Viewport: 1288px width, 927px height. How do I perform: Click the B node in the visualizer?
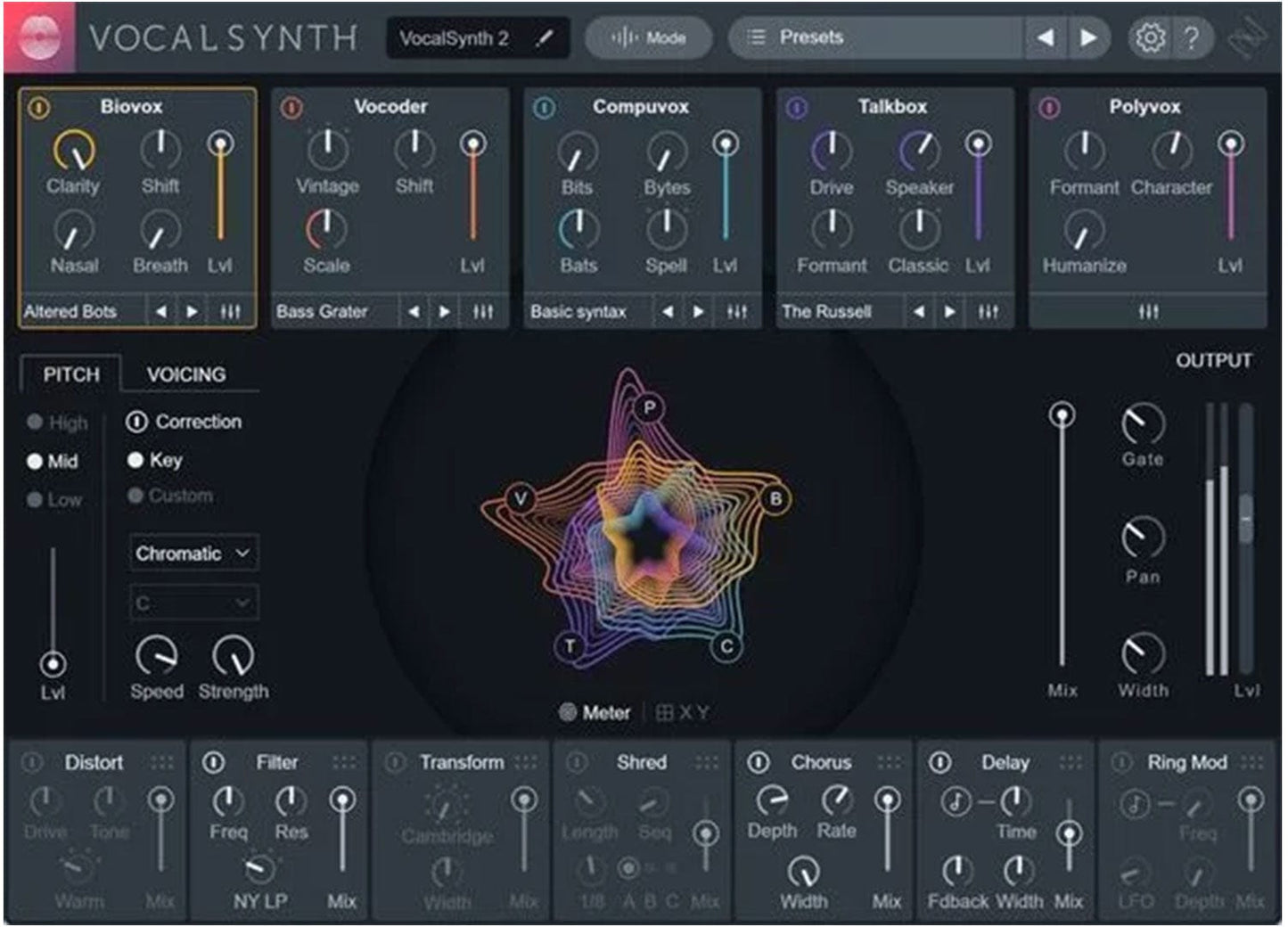coord(775,499)
